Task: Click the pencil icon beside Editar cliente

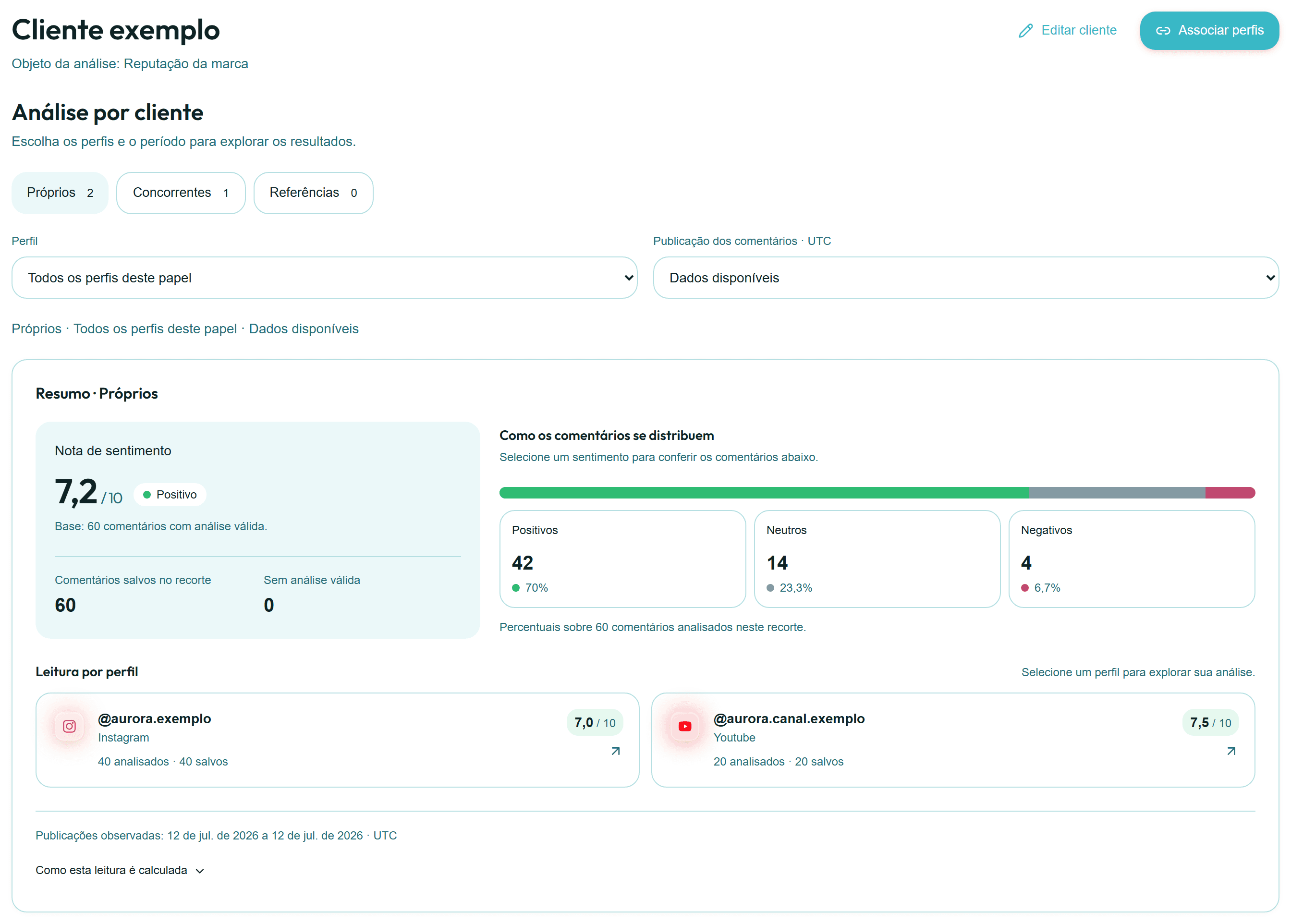Action: click(x=1025, y=31)
